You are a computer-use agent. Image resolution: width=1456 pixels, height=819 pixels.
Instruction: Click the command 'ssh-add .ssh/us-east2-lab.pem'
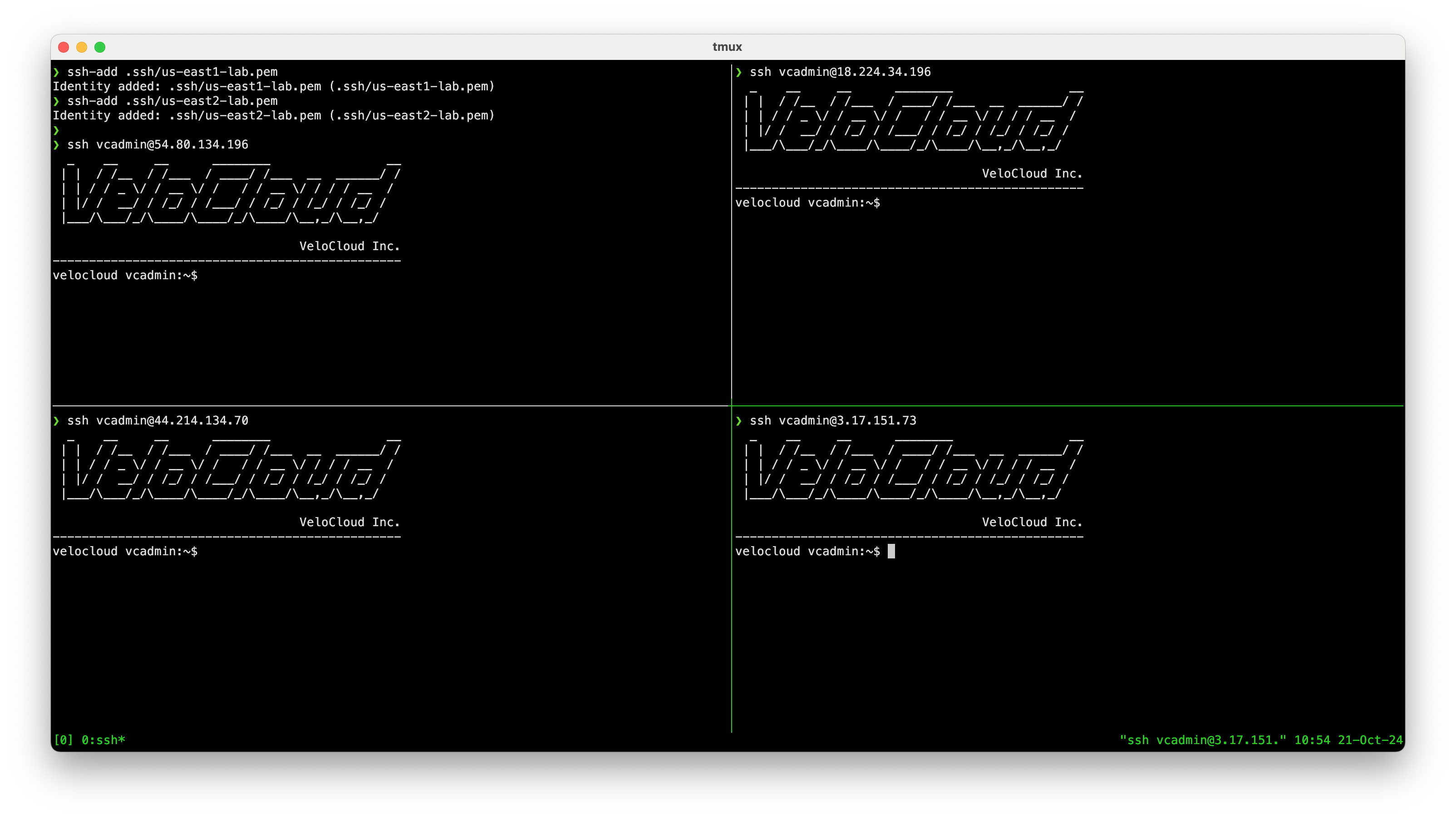click(172, 101)
